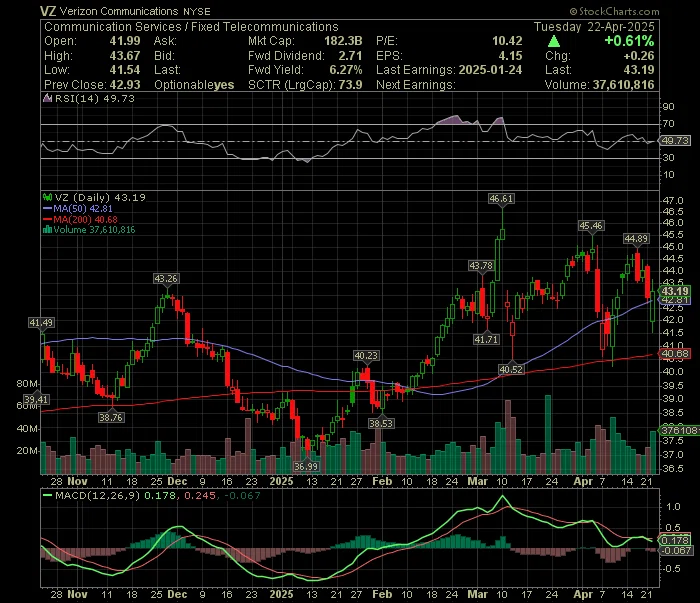The height and width of the screenshot is (603, 700).
Task: Click Communication Services / Fixed Telecommunications sector text
Action: click(191, 27)
